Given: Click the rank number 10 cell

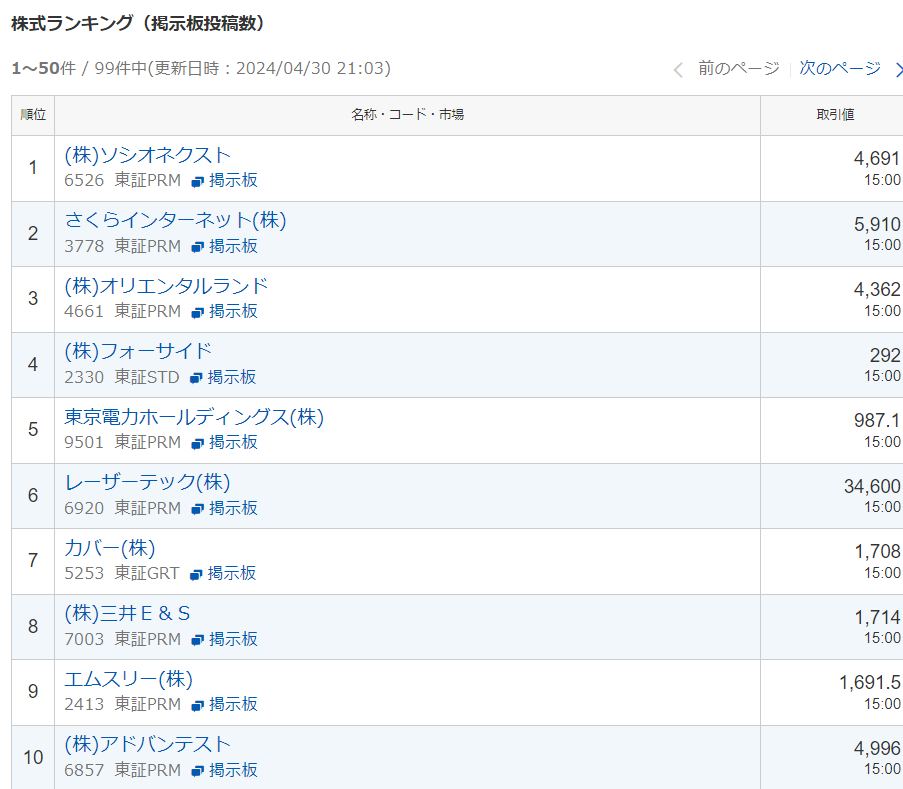Looking at the screenshot, I should pos(33,757).
